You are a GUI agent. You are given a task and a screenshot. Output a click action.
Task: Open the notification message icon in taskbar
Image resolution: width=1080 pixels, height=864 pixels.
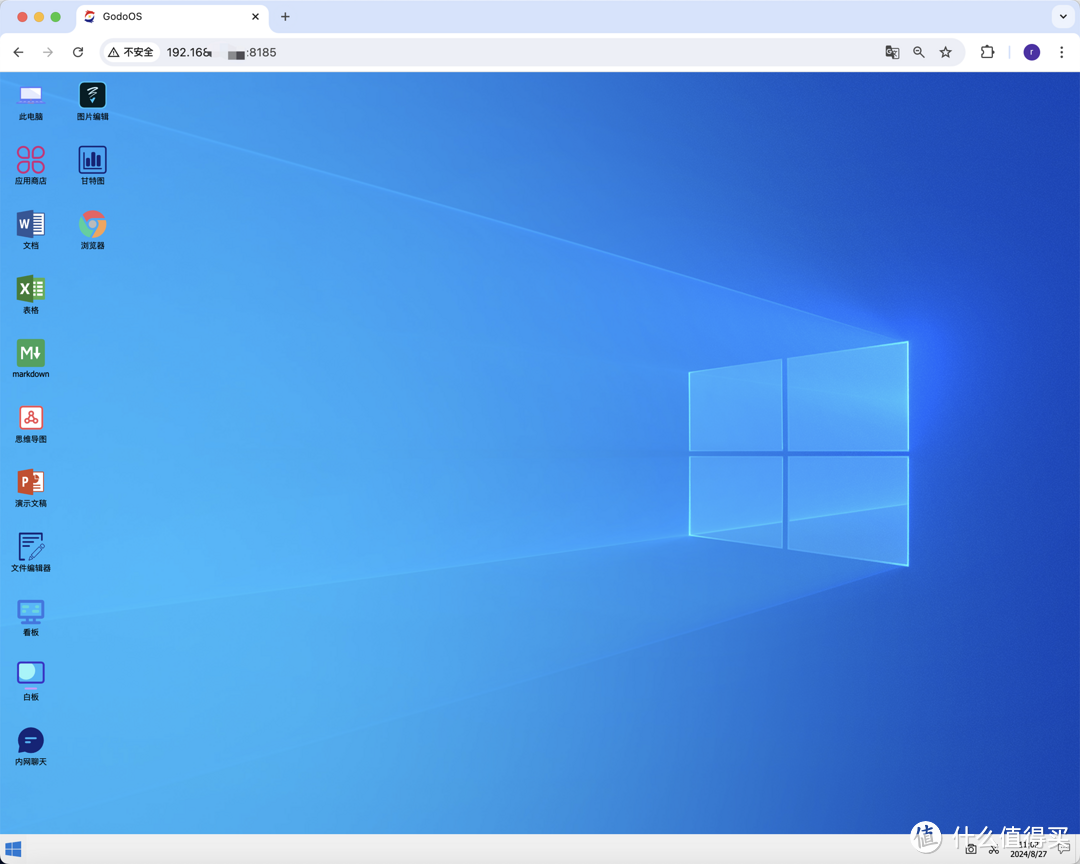pyautogui.click(x=1064, y=849)
